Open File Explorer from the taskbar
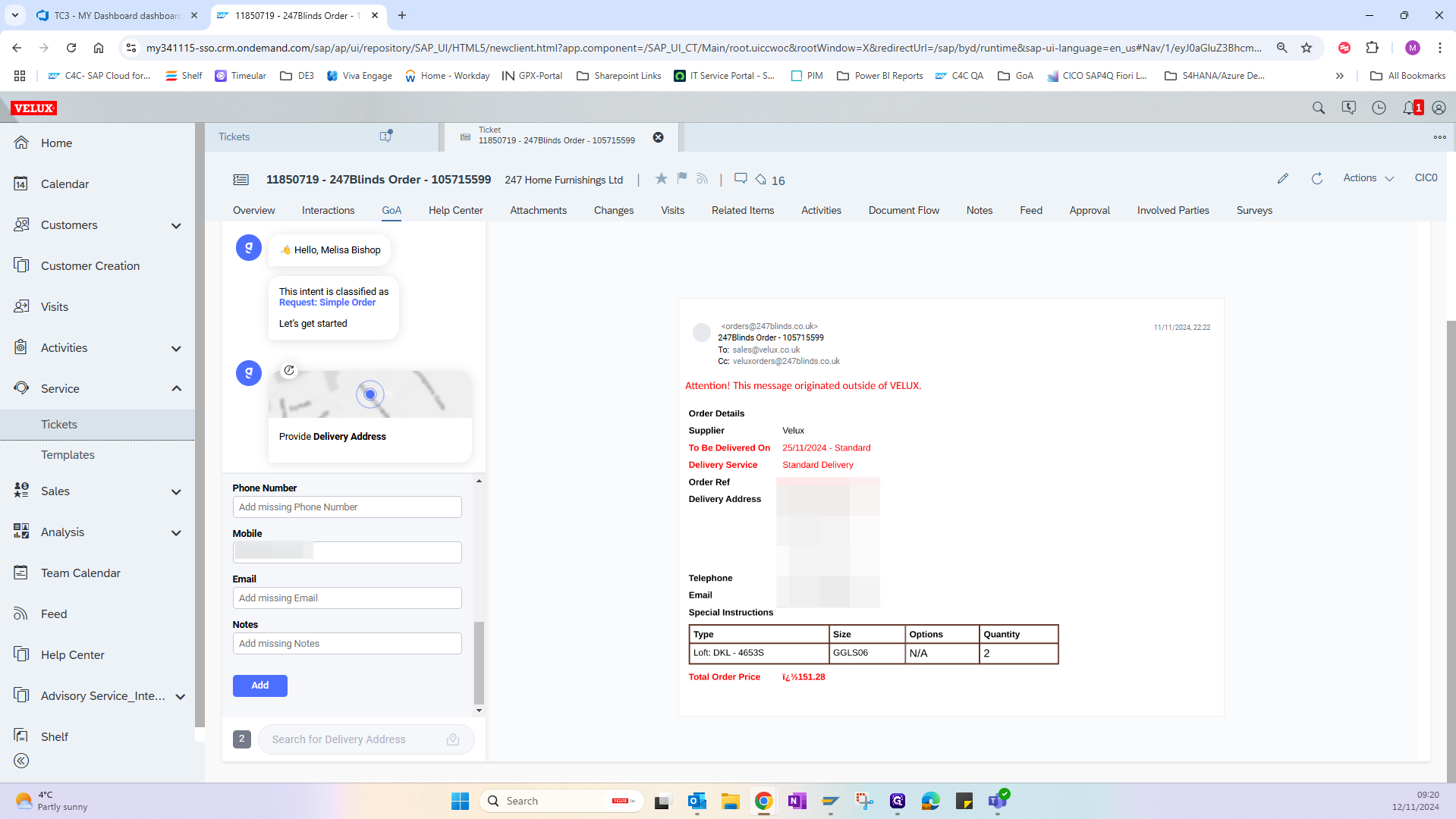Viewport: 1456px width, 819px height. [731, 801]
